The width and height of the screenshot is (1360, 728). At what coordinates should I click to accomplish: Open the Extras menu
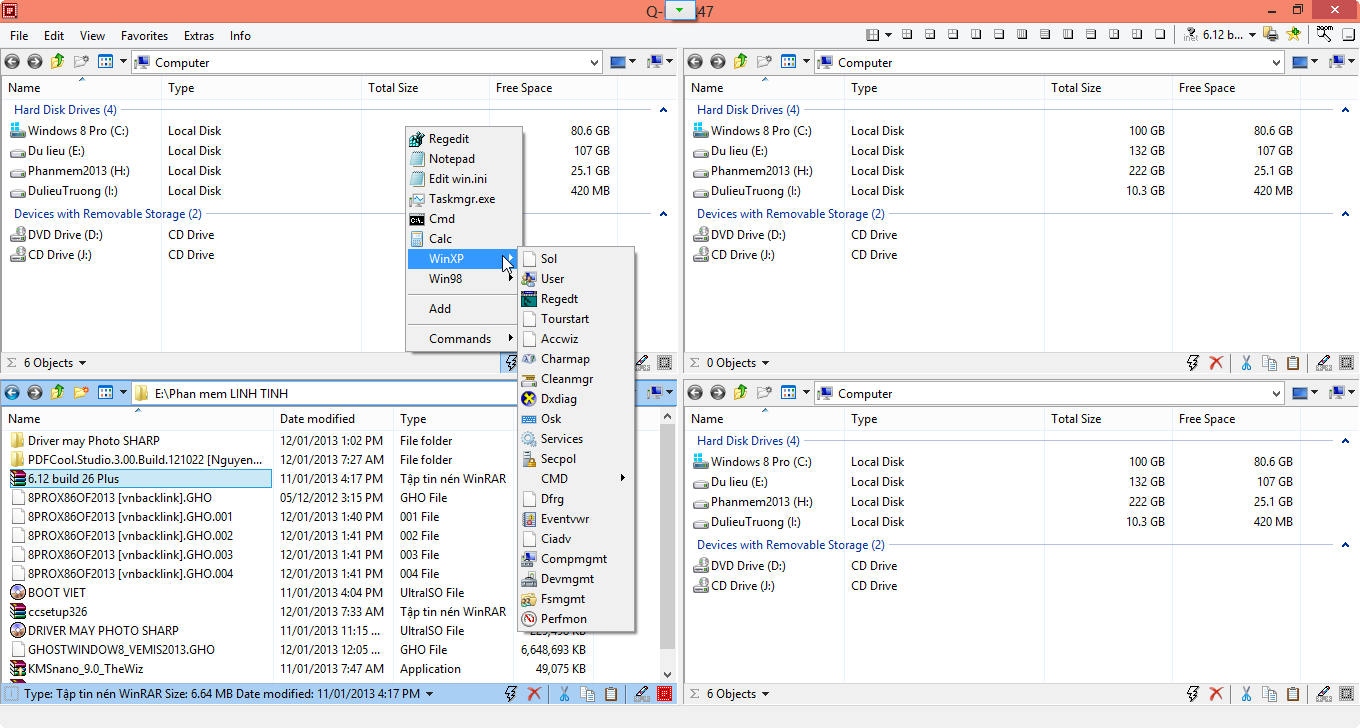point(199,35)
